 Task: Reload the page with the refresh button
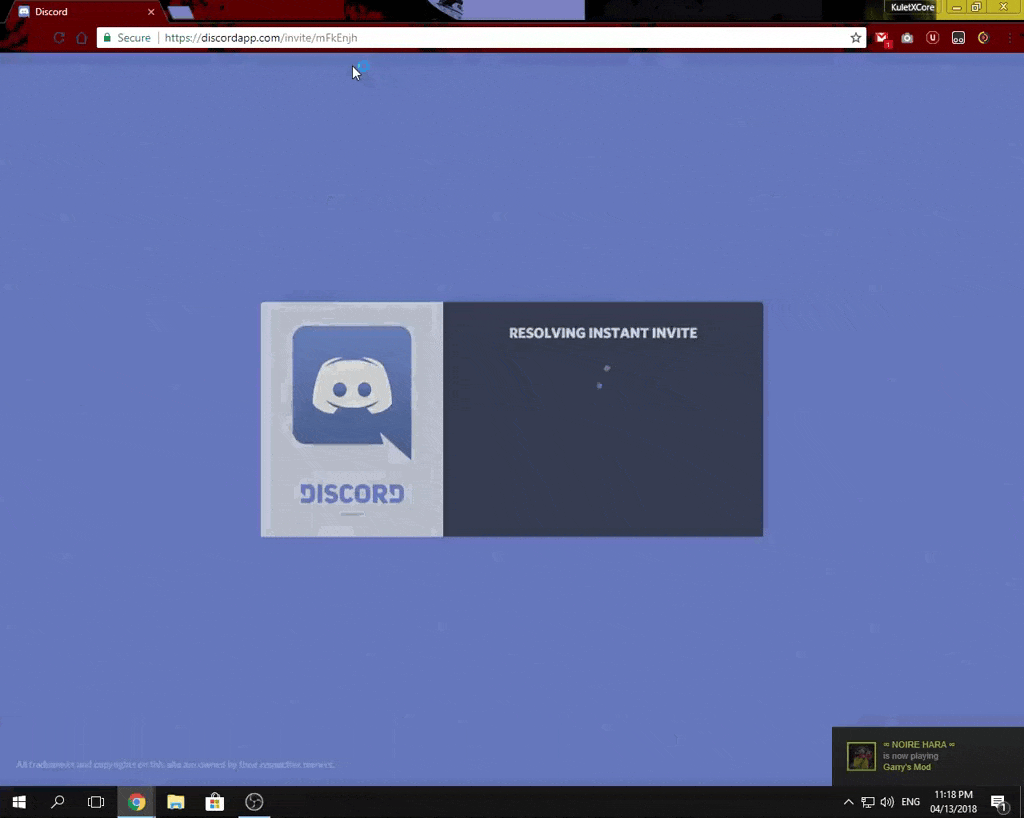coord(59,38)
